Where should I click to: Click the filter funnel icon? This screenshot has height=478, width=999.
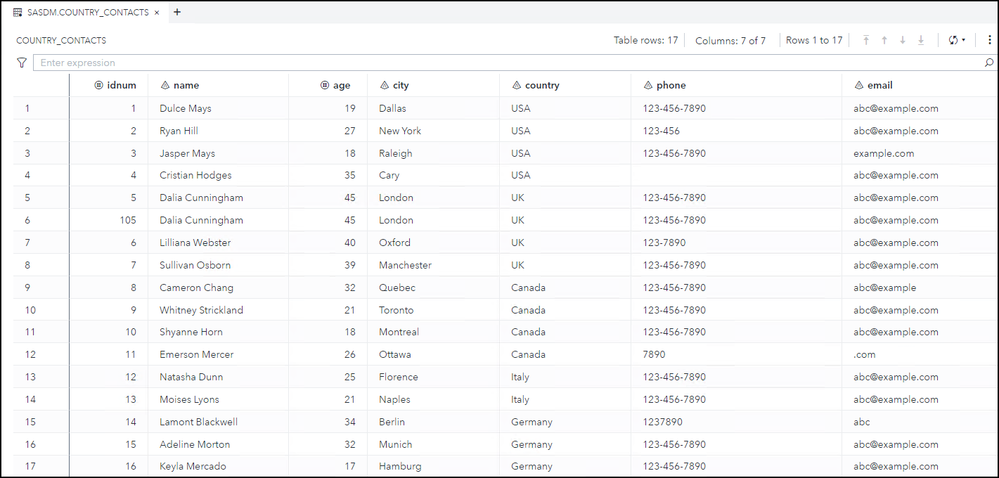(22, 62)
